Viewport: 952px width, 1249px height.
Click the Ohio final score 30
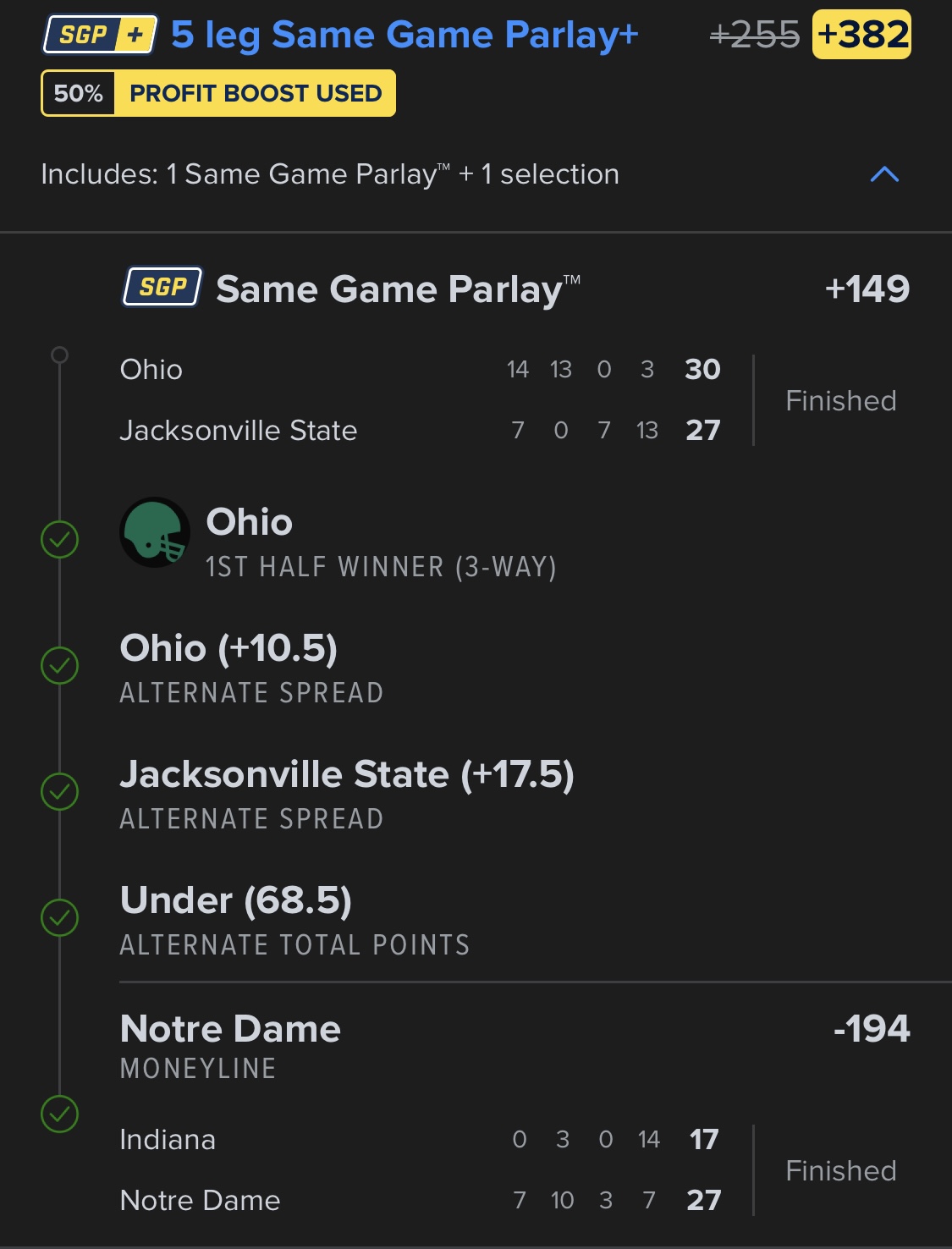(702, 369)
